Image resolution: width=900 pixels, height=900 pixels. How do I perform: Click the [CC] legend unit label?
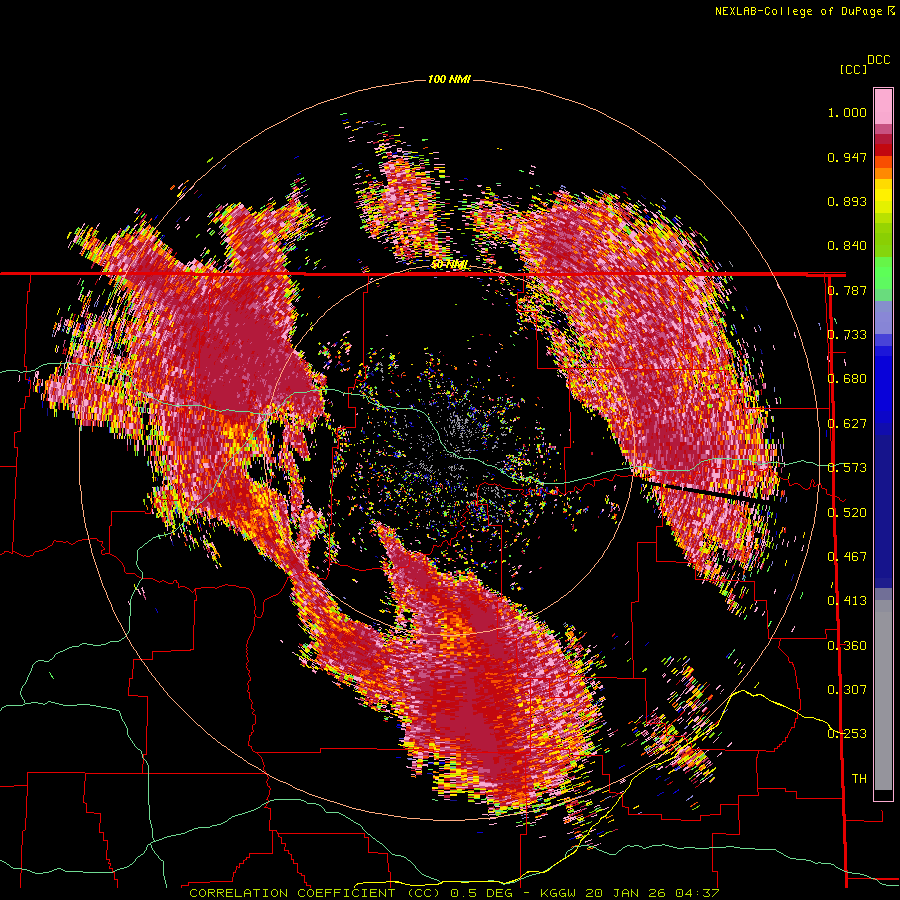click(x=853, y=69)
